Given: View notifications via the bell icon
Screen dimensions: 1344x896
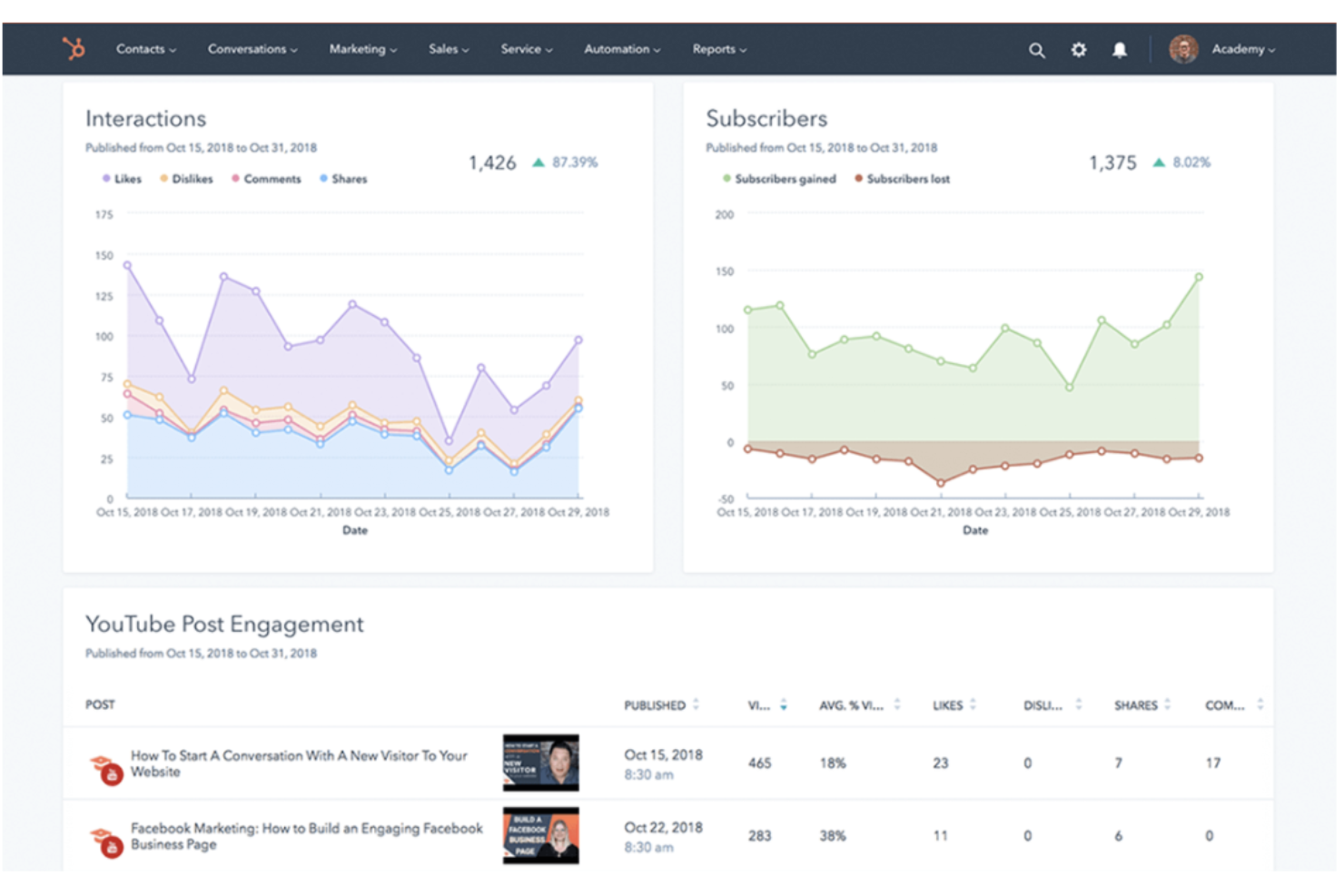Looking at the screenshot, I should [x=1120, y=50].
